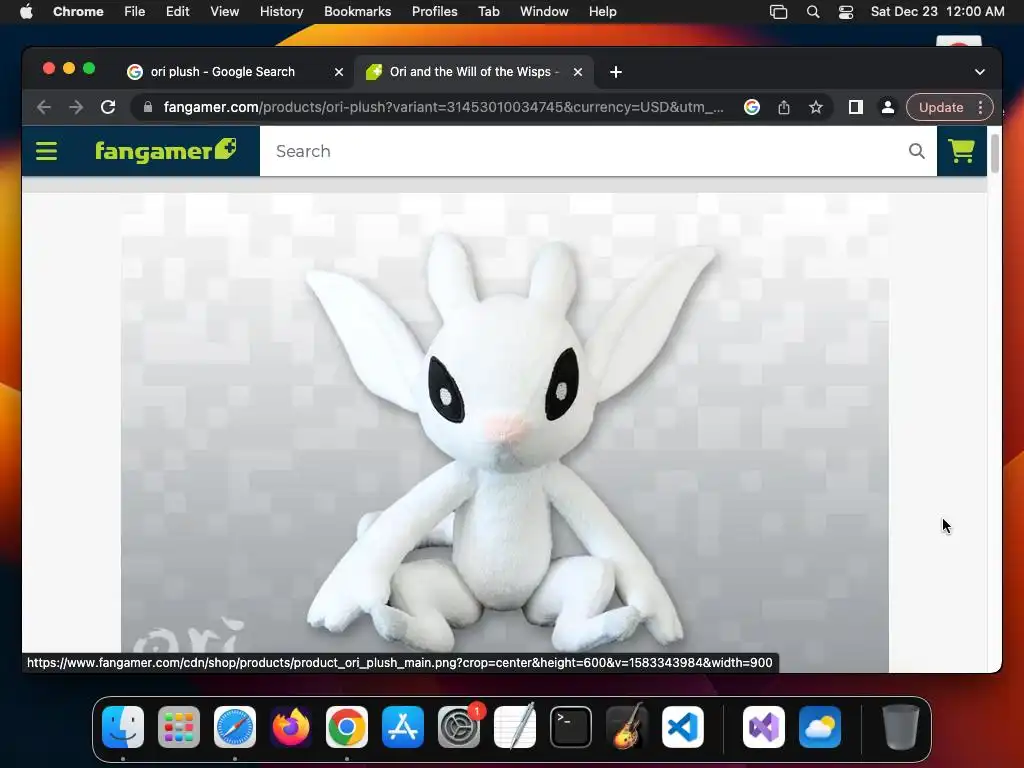Click the page vertical scrollbar
Viewport: 1024px width, 768px height.
(x=995, y=153)
